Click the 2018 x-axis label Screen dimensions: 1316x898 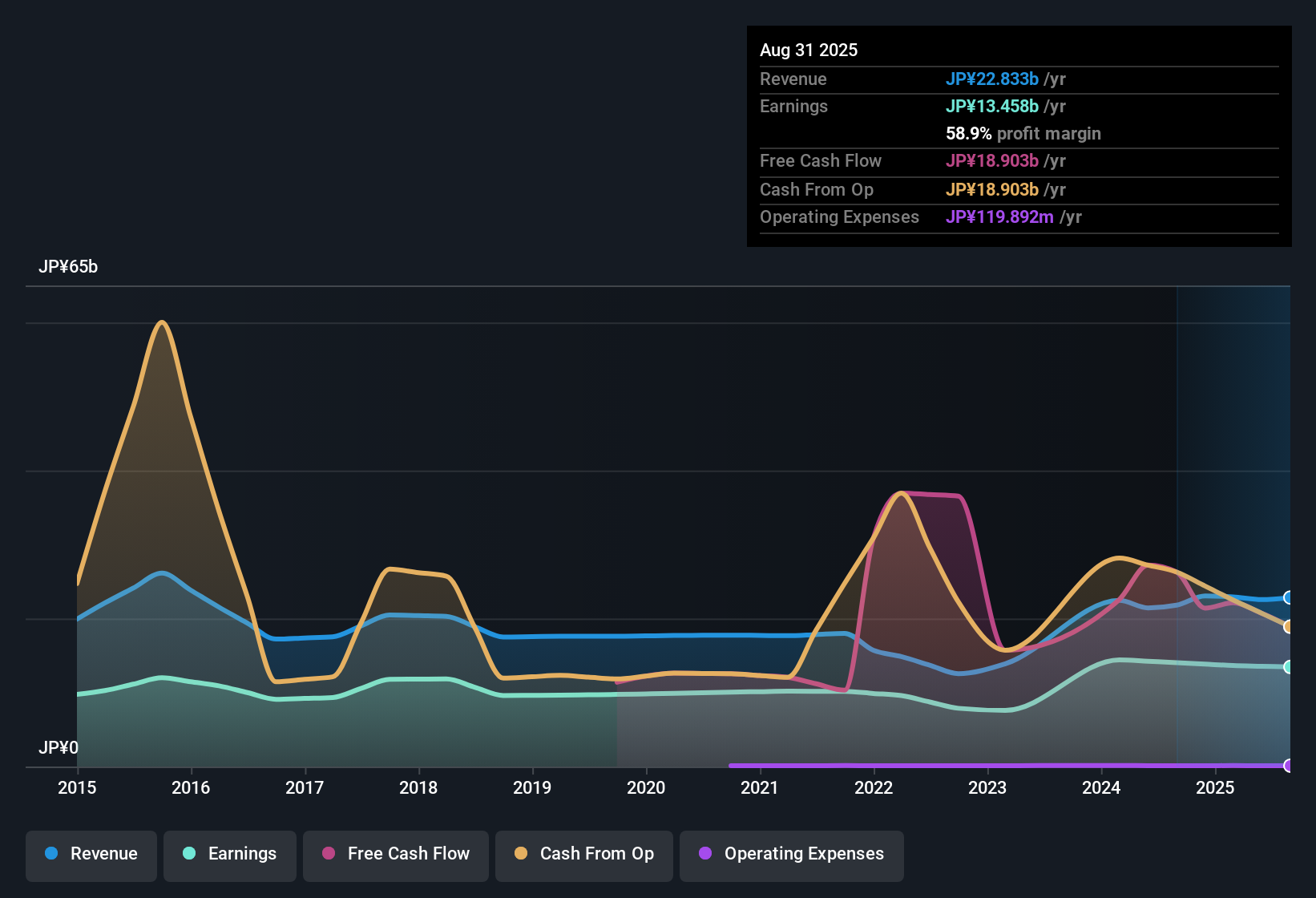click(418, 788)
